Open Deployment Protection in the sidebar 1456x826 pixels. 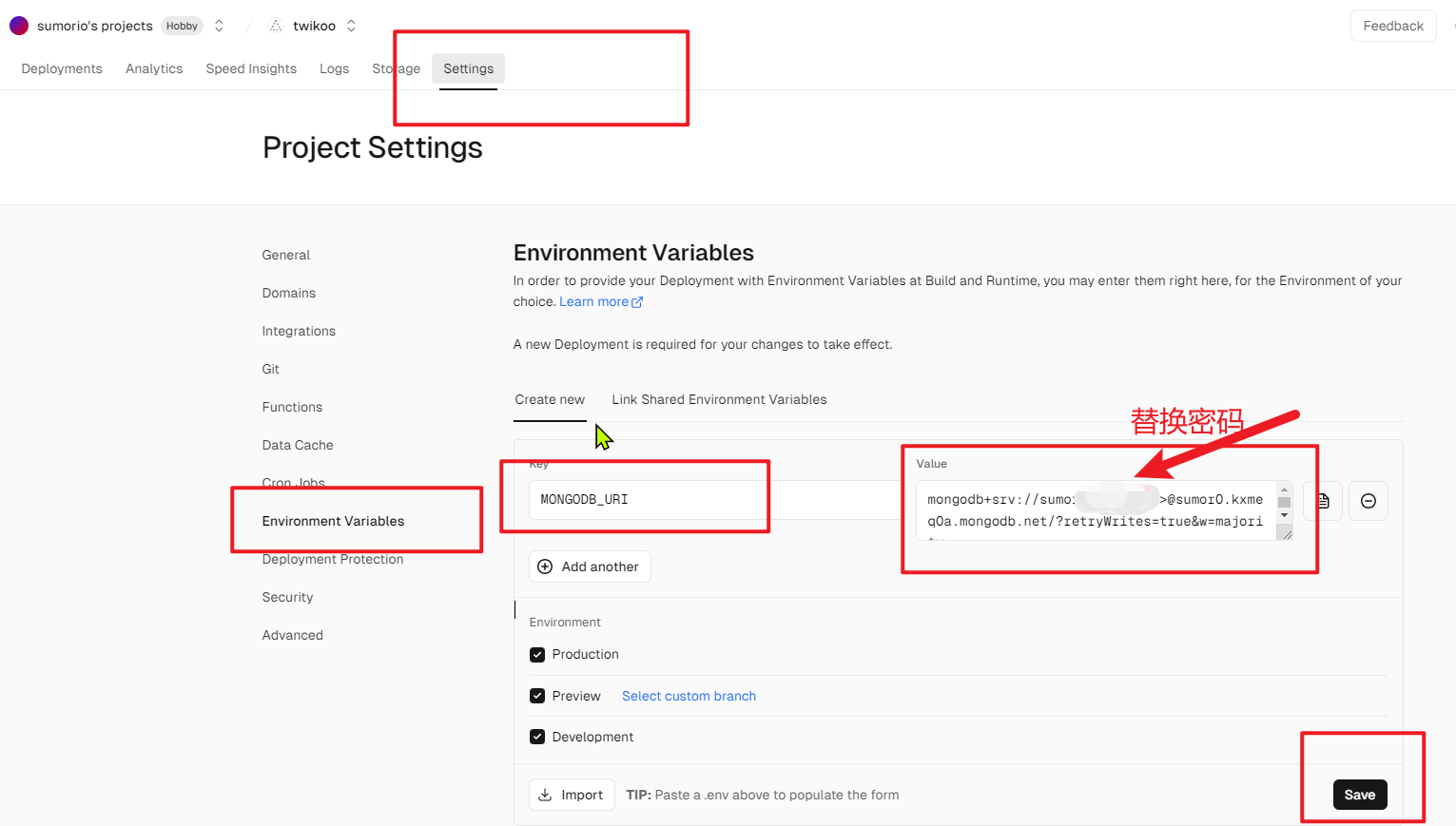tap(333, 559)
